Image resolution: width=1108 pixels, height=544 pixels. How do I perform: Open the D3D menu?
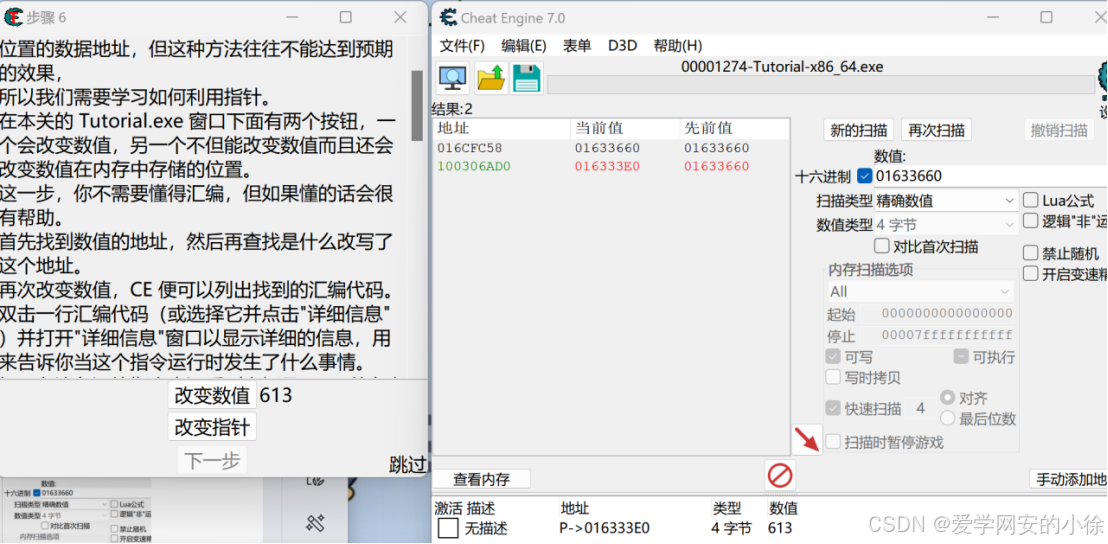point(623,46)
